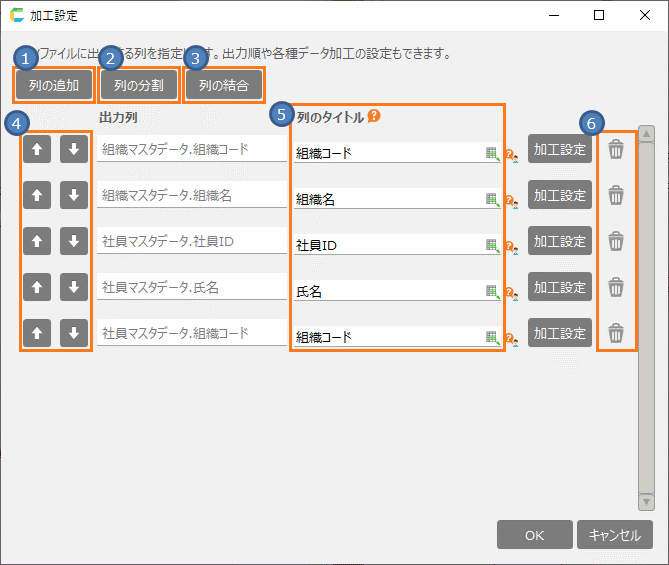Remove the 氏名 row using trash icon
Viewport: 669px width, 565px height.
[x=616, y=287]
